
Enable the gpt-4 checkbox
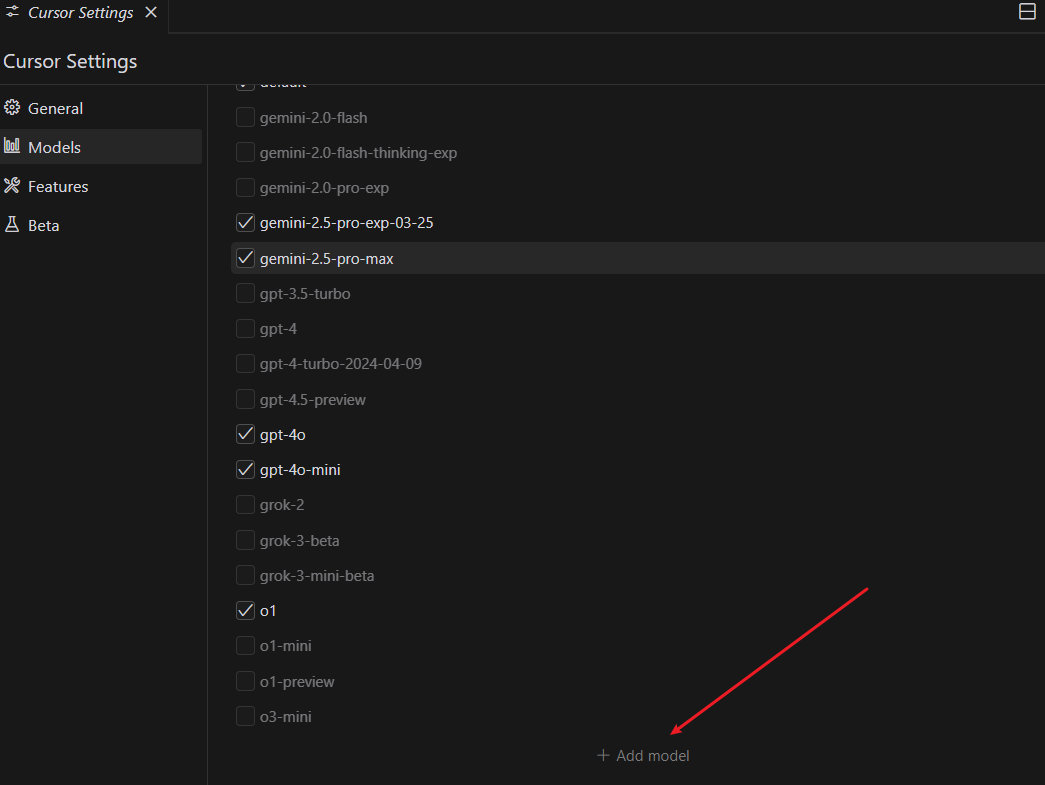pyautogui.click(x=245, y=329)
